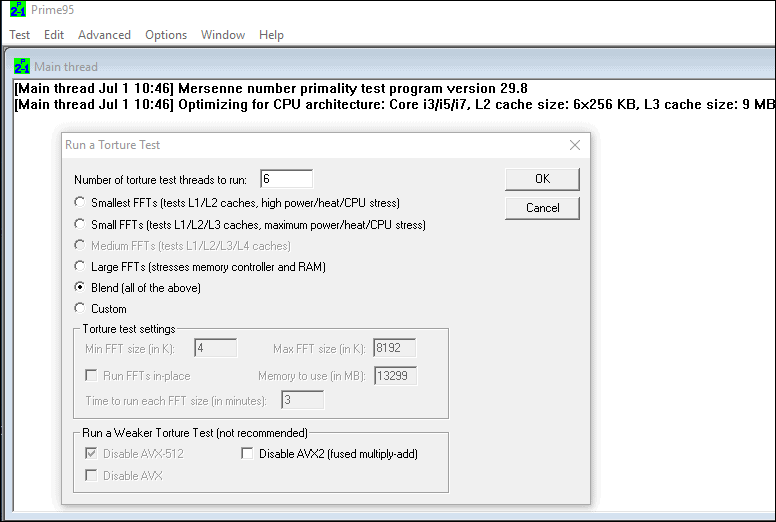Click the Memory to use field

click(x=395, y=376)
